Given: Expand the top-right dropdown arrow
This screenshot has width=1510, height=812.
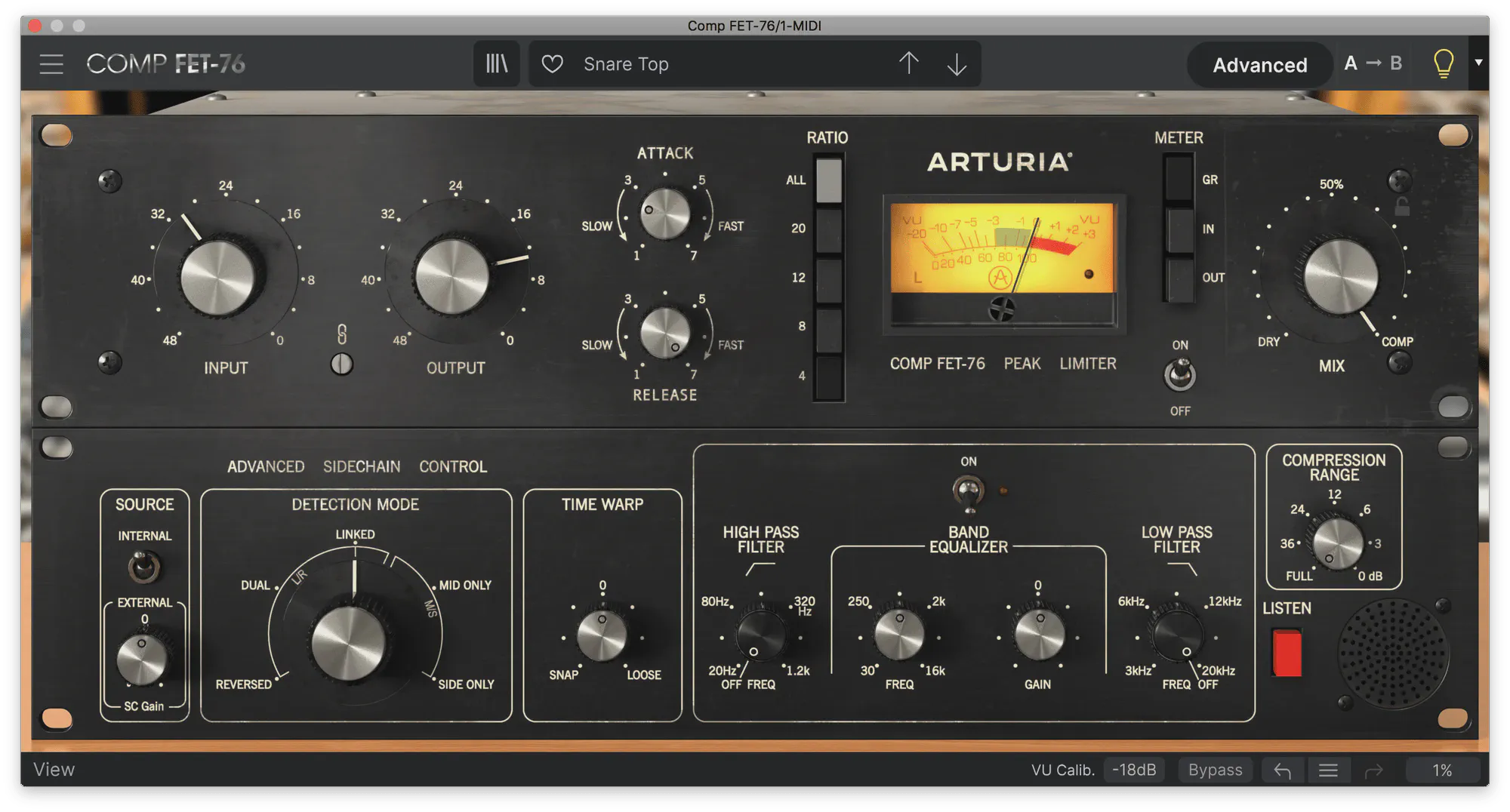Looking at the screenshot, I should point(1479,63).
